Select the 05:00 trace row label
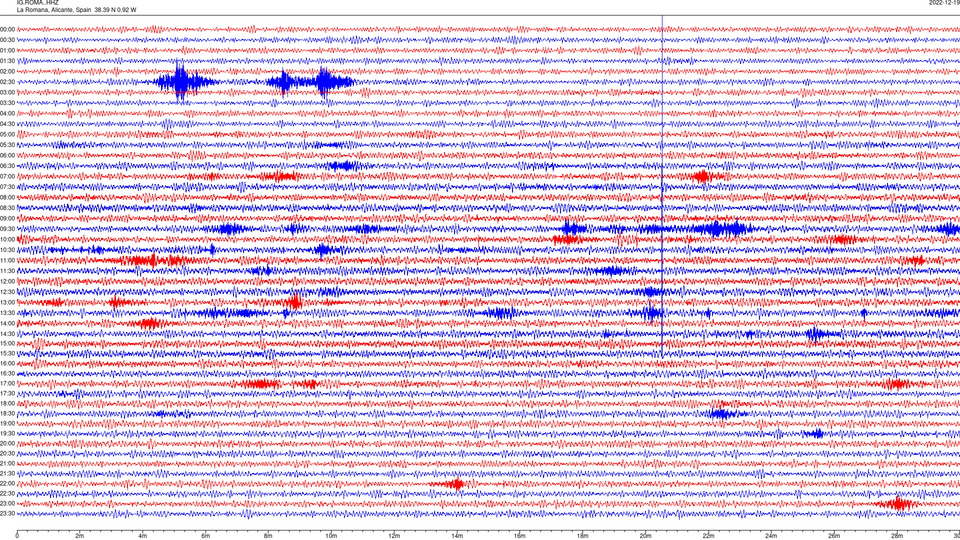The width and height of the screenshot is (960, 540). [7, 134]
